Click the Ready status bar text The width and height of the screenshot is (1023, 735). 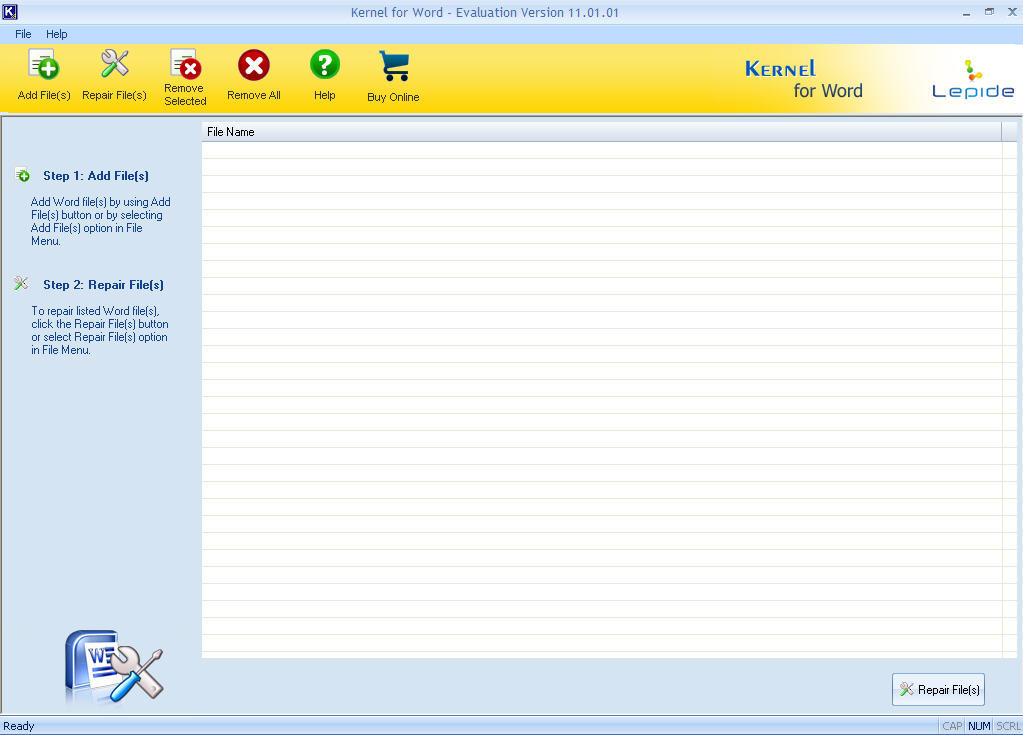pyautogui.click(x=19, y=726)
